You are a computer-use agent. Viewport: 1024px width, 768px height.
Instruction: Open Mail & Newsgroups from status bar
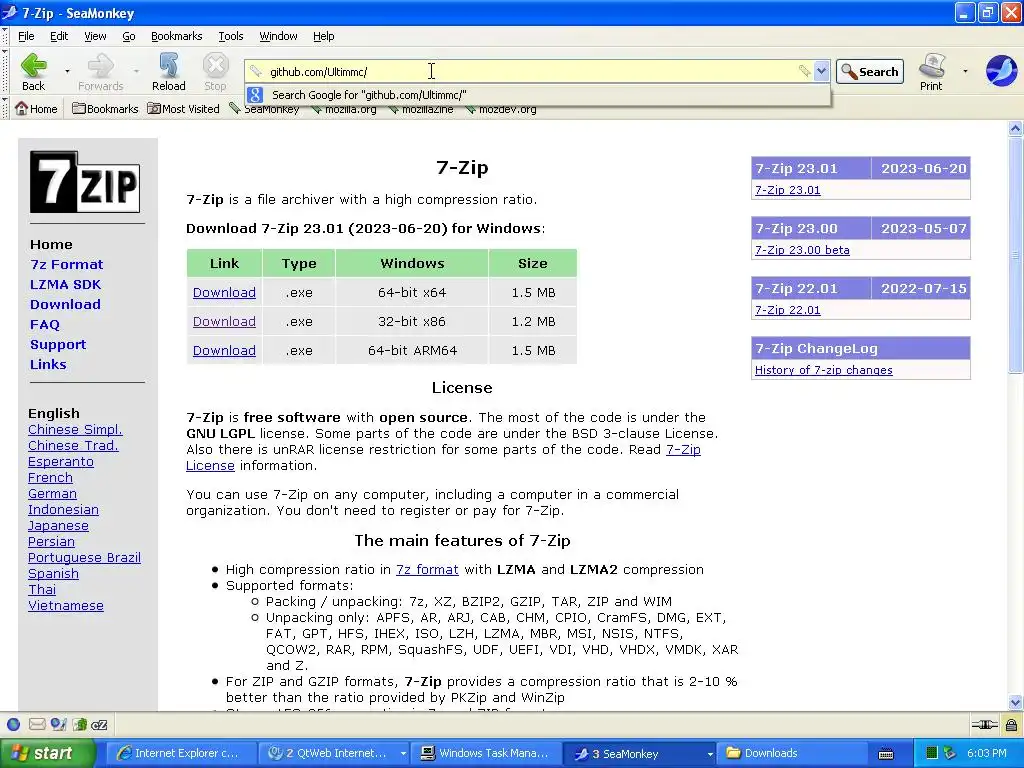[37, 724]
